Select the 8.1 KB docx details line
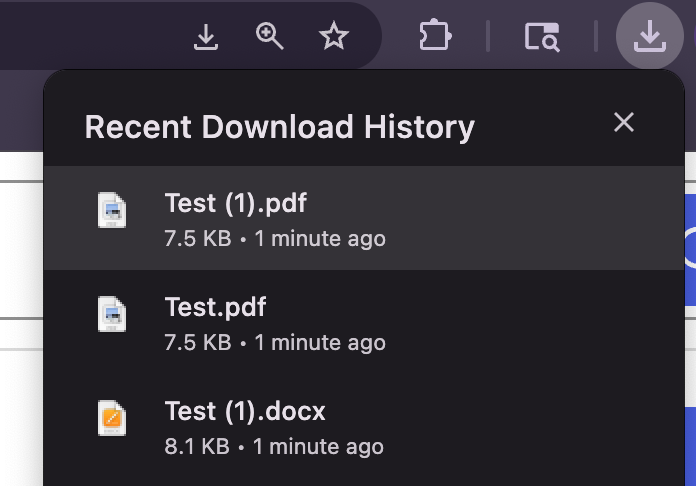This screenshot has width=696, height=486. coord(274,446)
